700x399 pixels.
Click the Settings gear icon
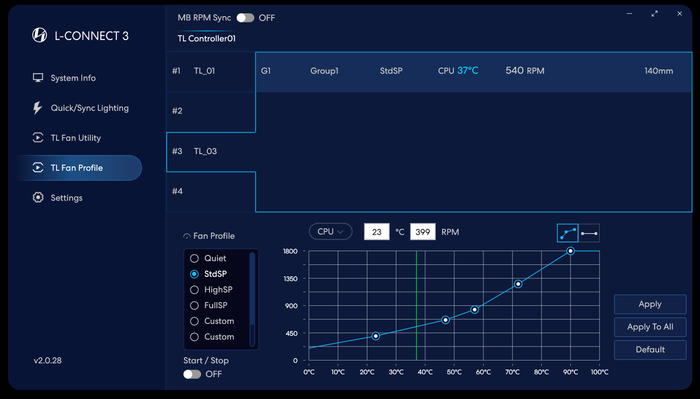click(38, 197)
